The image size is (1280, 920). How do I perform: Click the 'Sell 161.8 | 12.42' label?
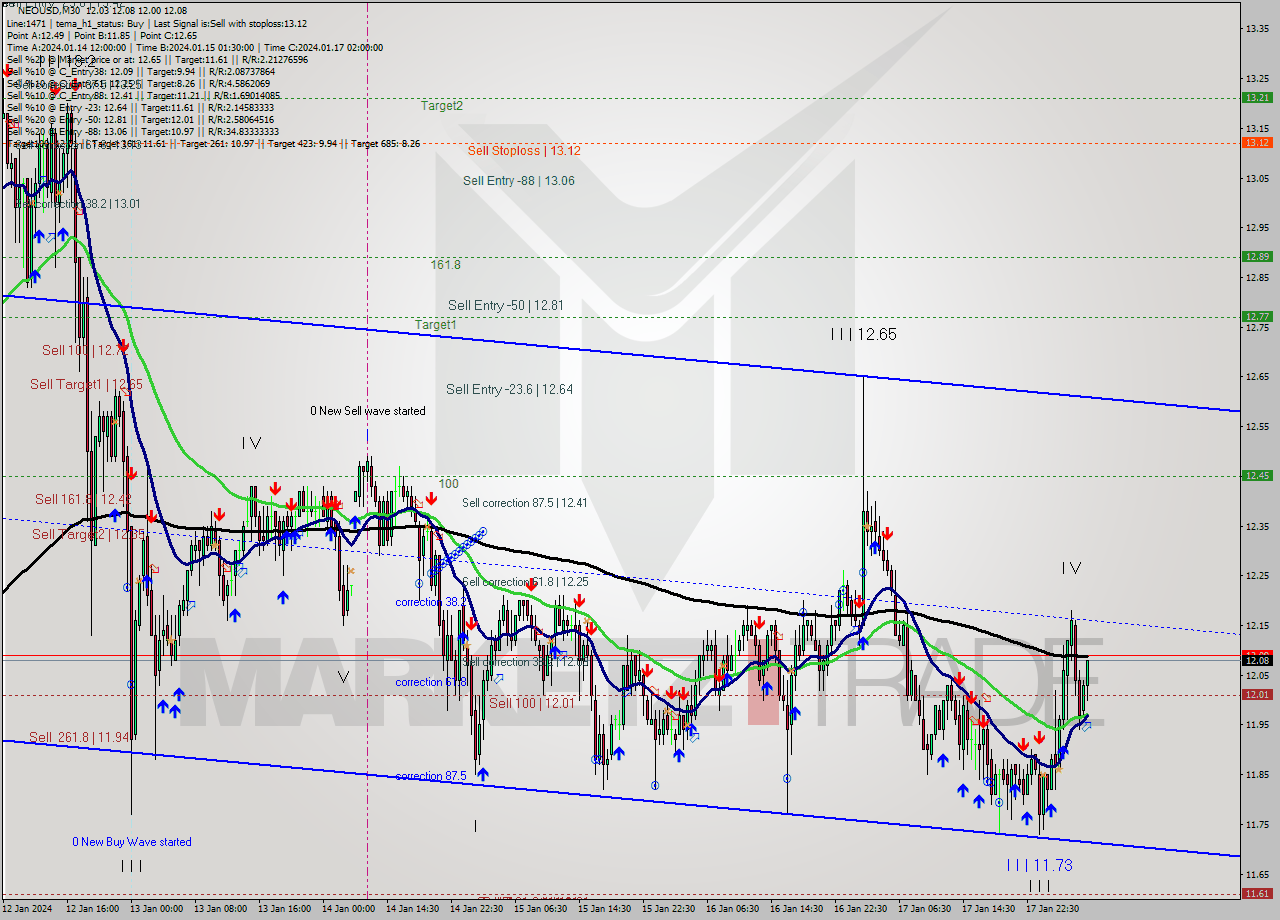pyautogui.click(x=83, y=499)
